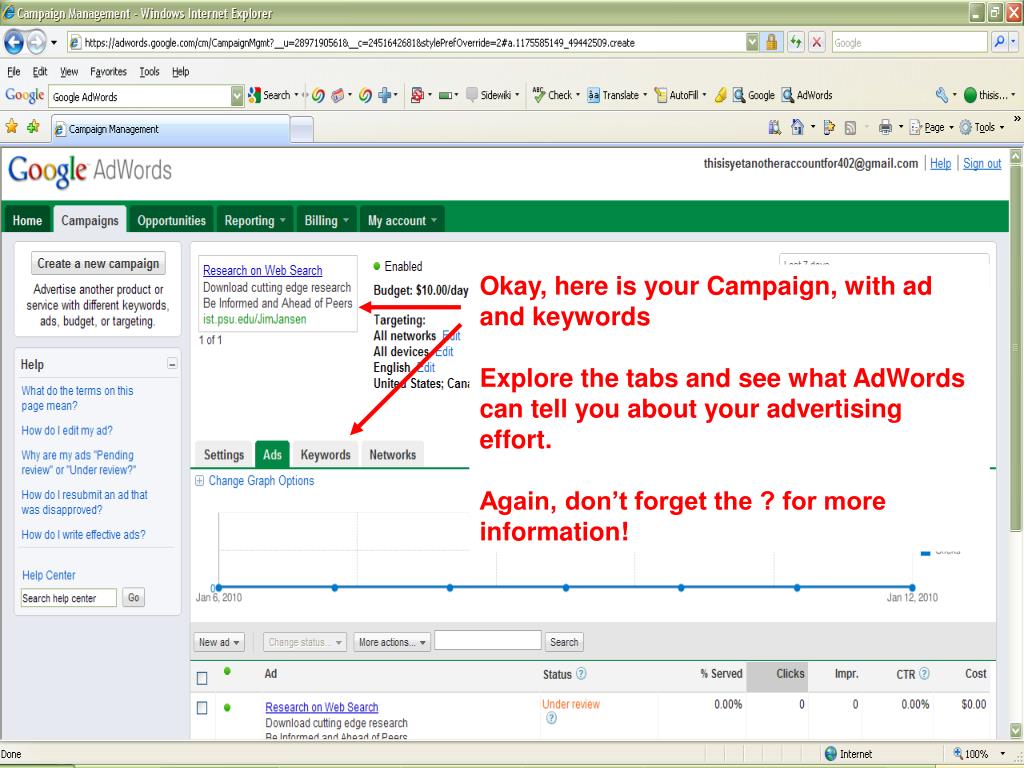Click the blue plus share icon in Google Toolbar
Screen dimensions: 1024x768
(x=385, y=95)
